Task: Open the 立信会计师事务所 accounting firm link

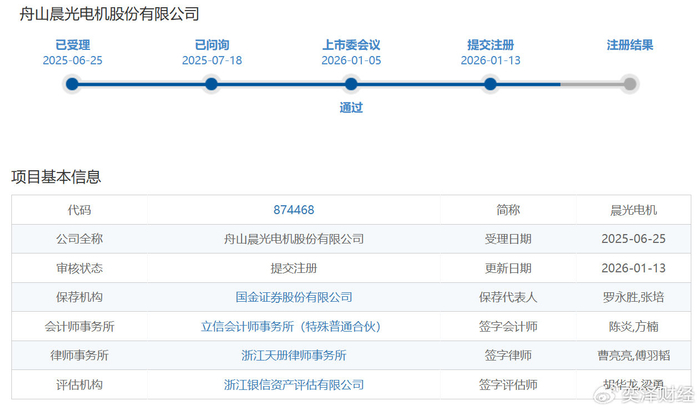Action: pyautogui.click(x=291, y=327)
